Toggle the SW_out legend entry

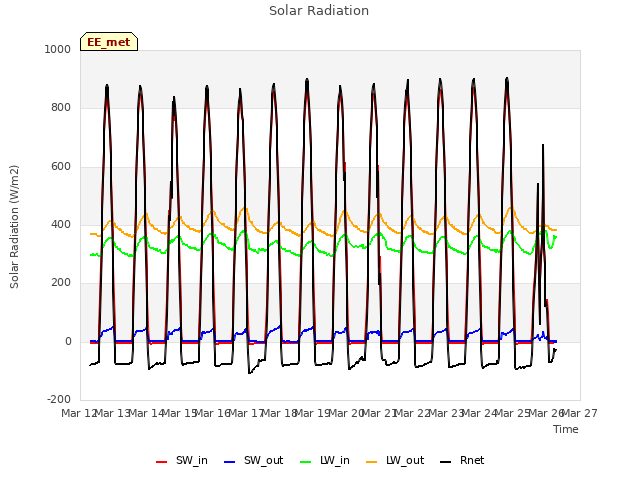click(x=253, y=460)
